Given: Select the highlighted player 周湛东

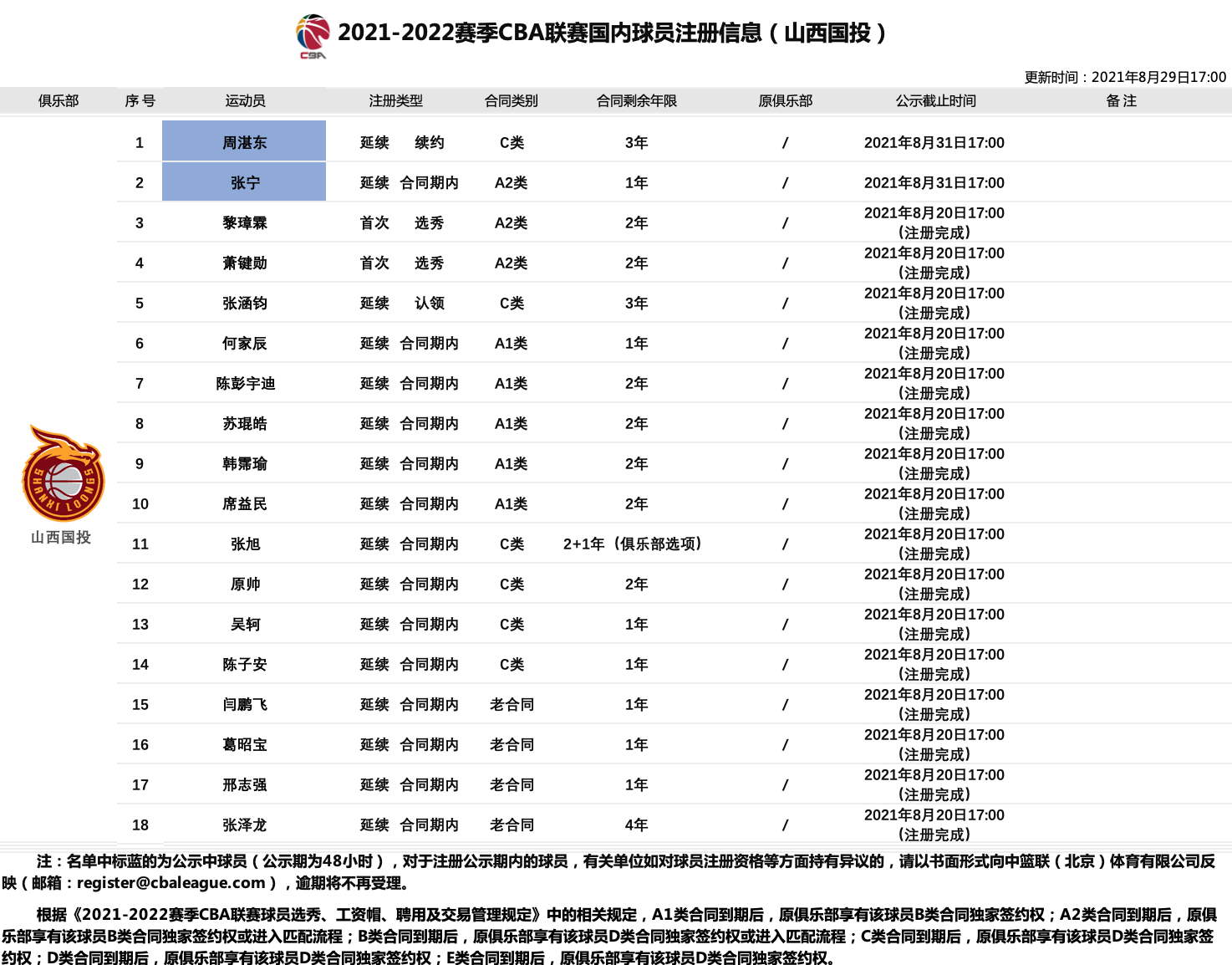Looking at the screenshot, I should tap(244, 141).
